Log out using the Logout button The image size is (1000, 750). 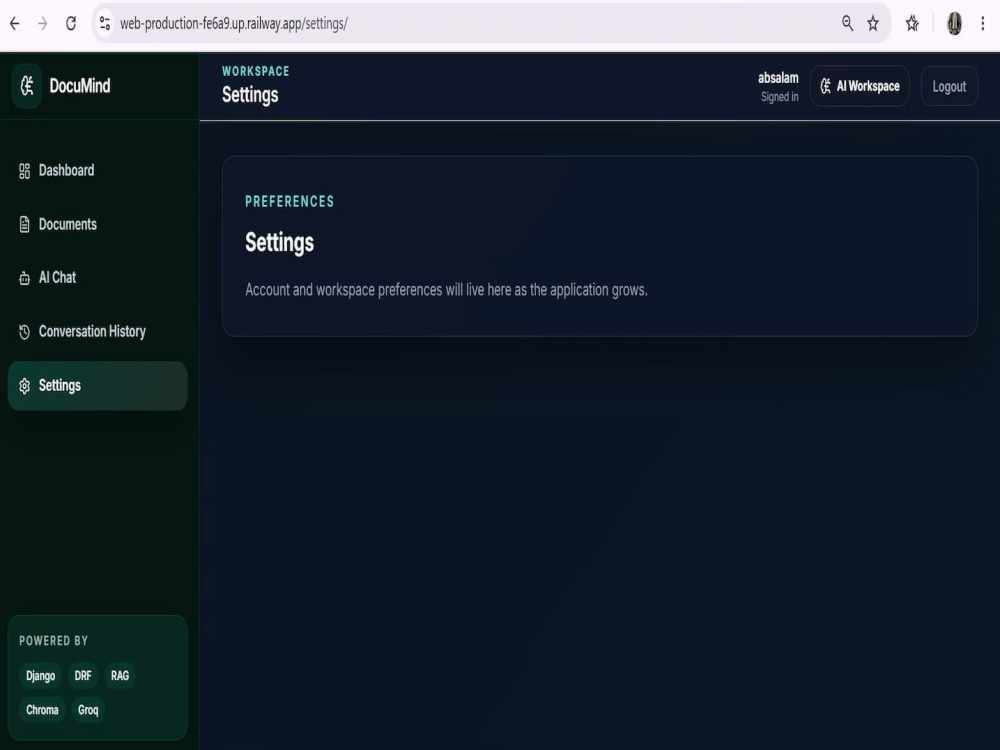pos(949,86)
